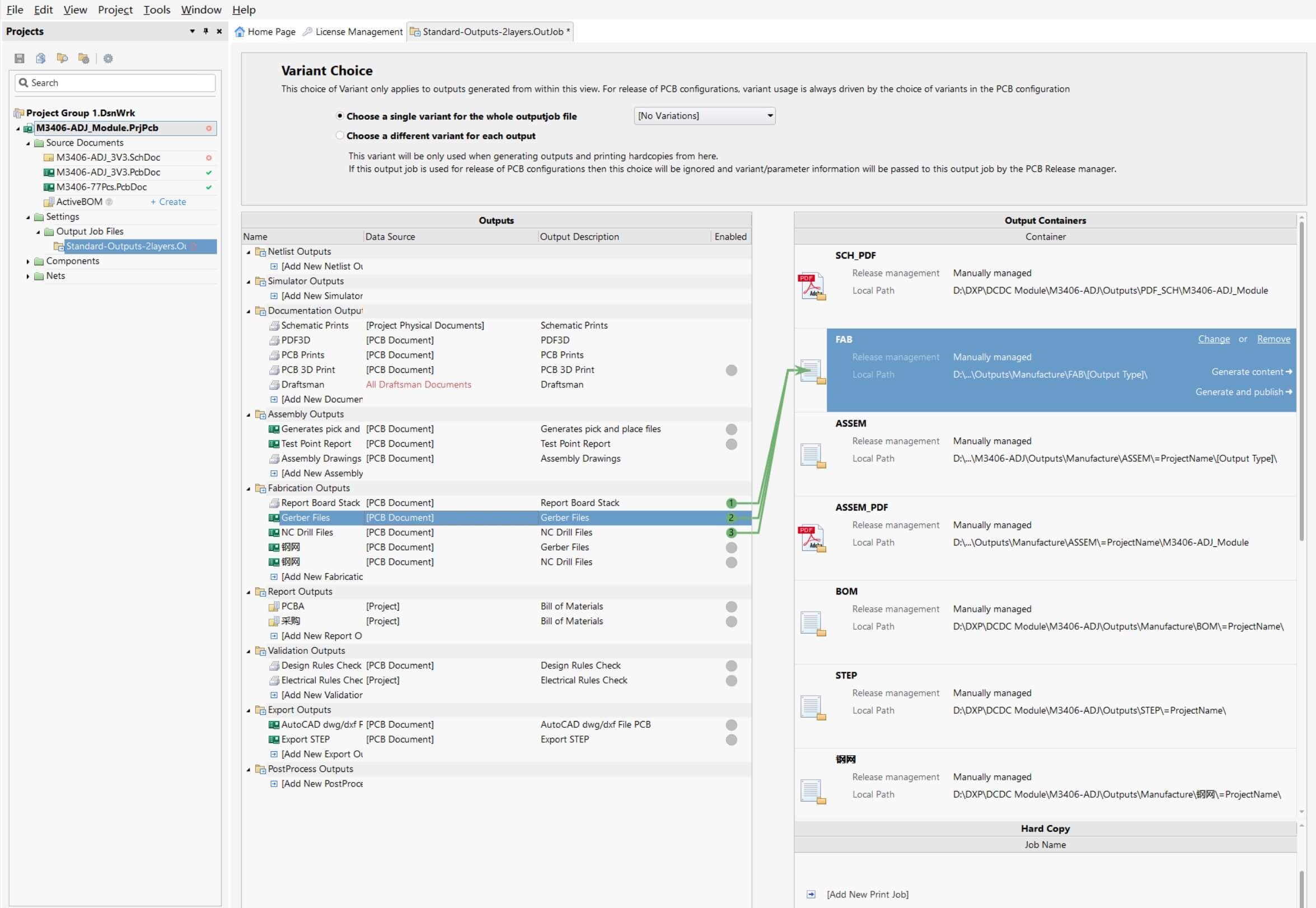Click the ASSEM_PDF container PDF icon
1316x908 pixels.
click(x=812, y=537)
